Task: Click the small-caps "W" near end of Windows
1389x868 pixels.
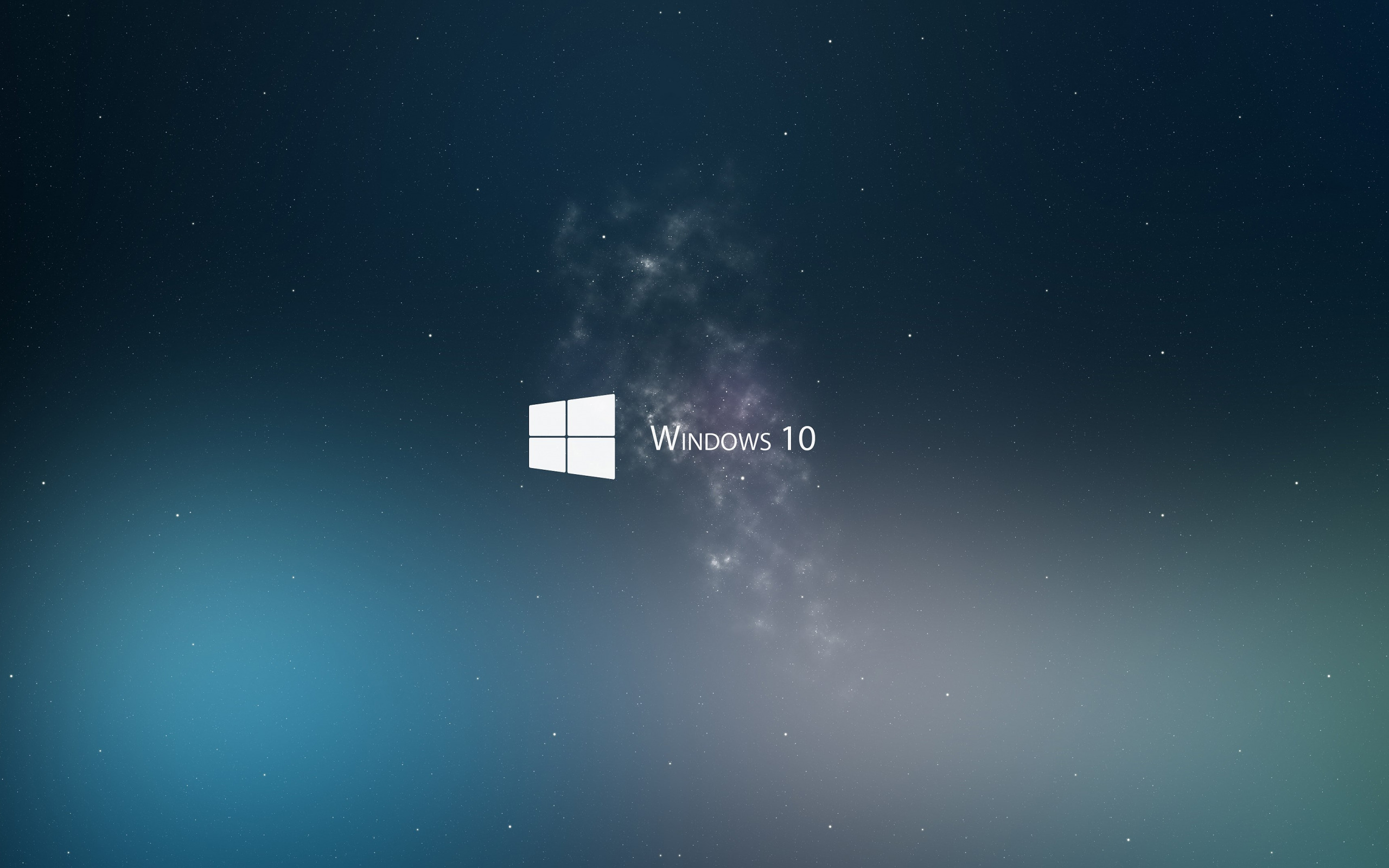Action: click(749, 442)
